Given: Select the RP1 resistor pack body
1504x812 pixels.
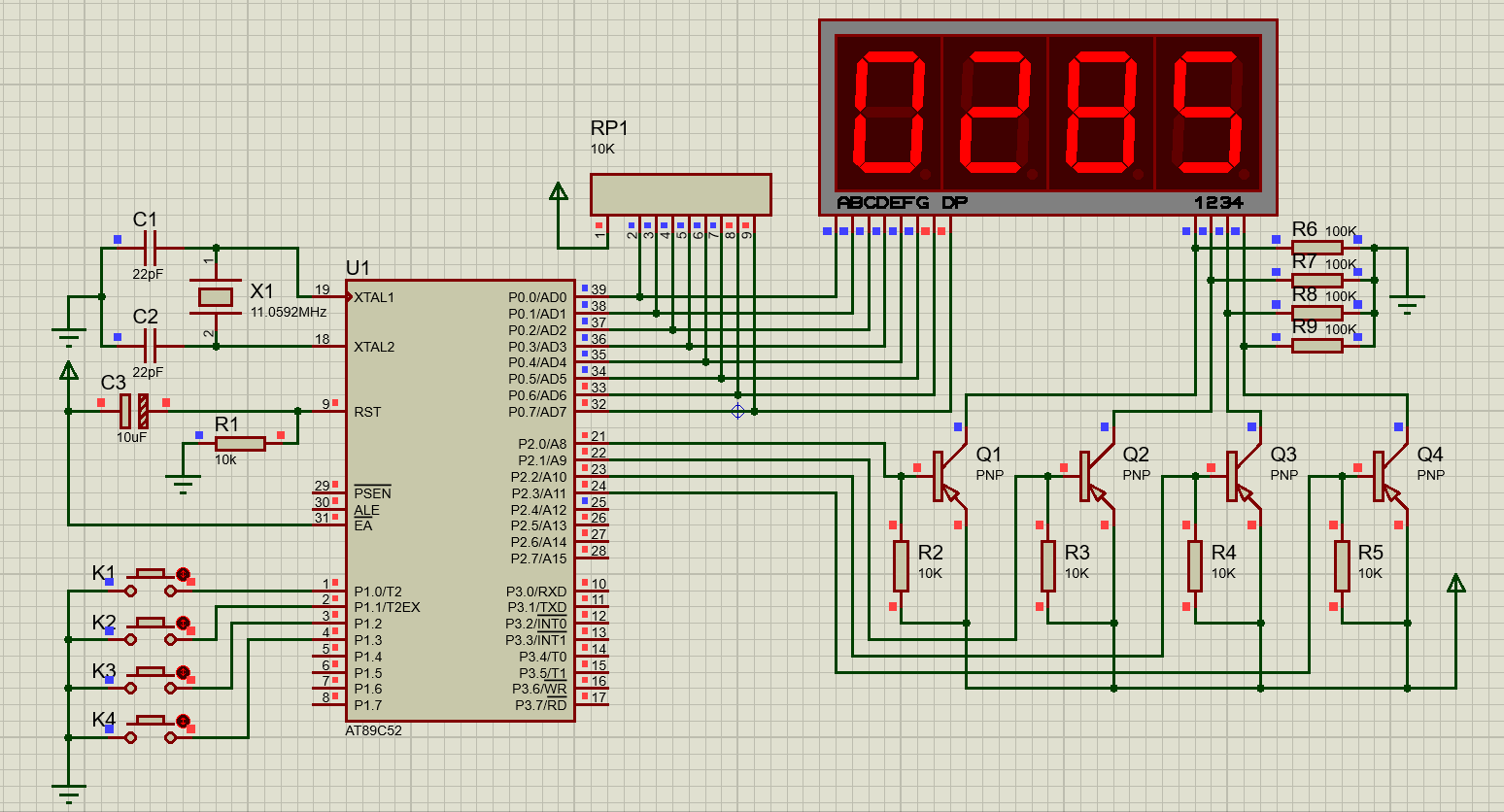Looking at the screenshot, I should (x=680, y=194).
